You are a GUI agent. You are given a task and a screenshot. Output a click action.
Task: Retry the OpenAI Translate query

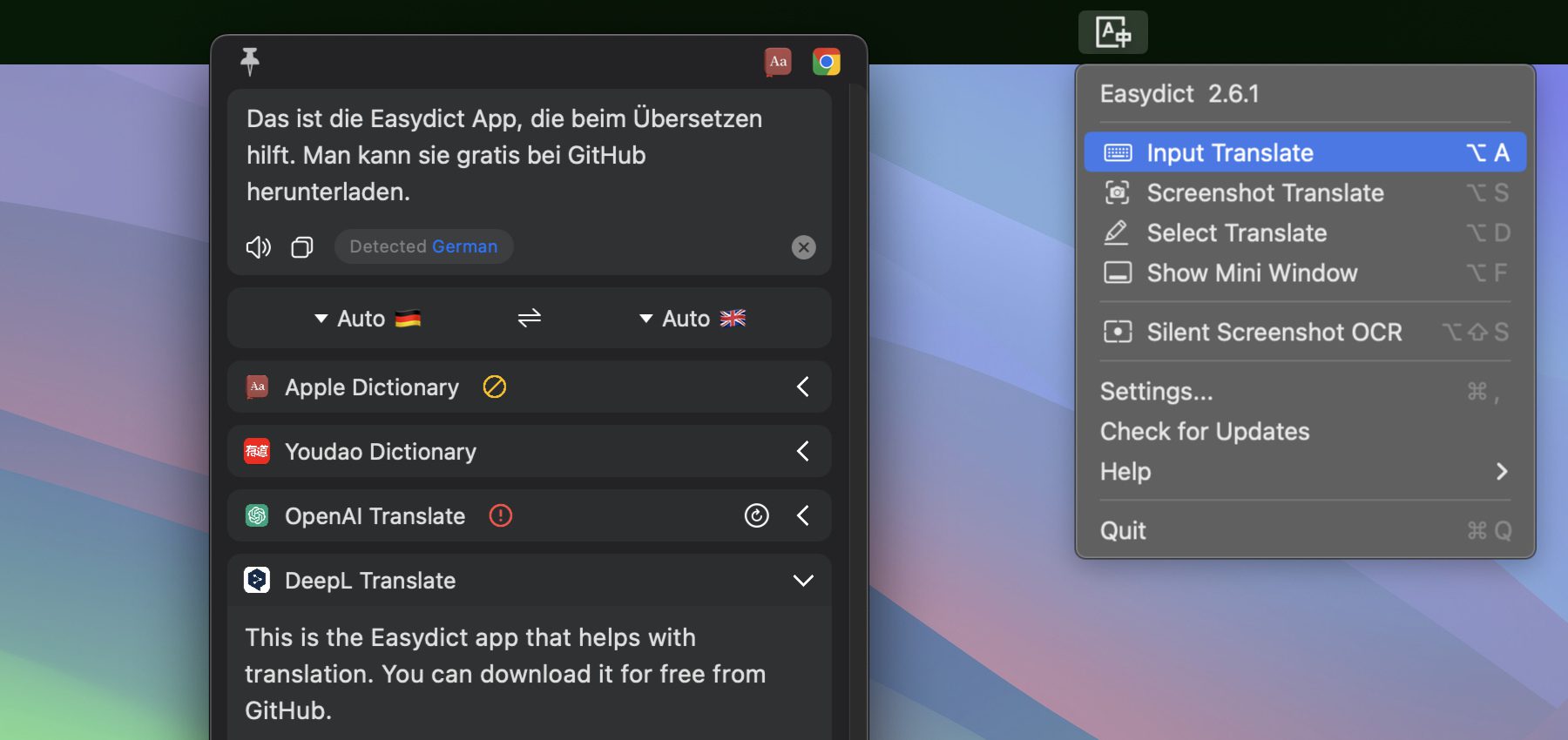click(x=756, y=515)
